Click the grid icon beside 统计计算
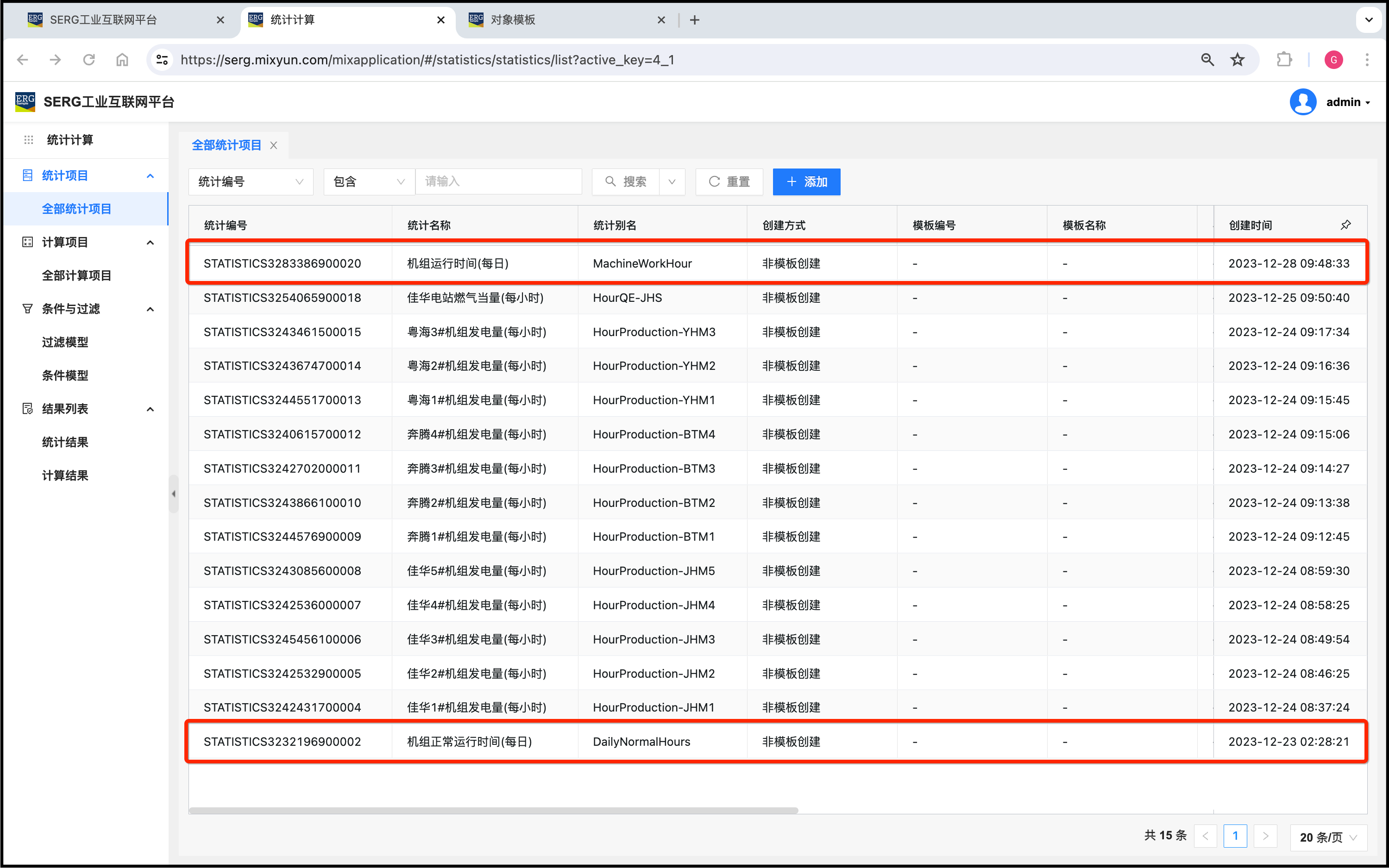 tap(29, 139)
